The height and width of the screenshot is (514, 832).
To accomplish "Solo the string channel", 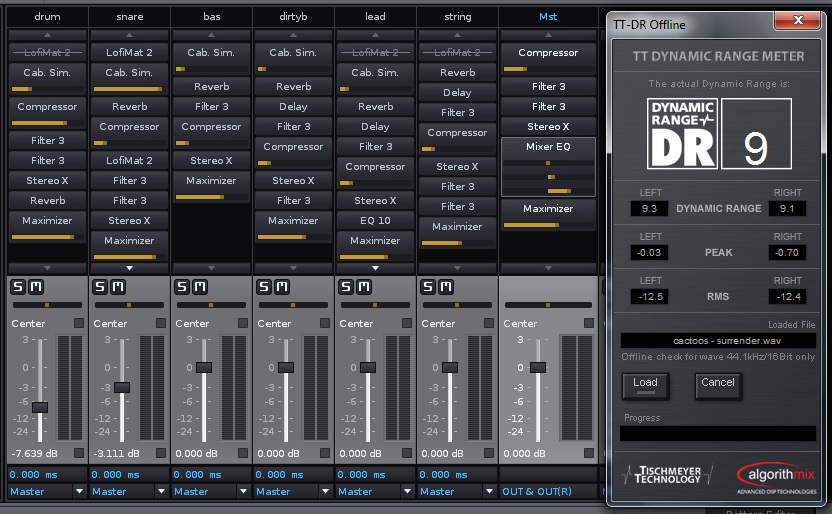I will 428,287.
